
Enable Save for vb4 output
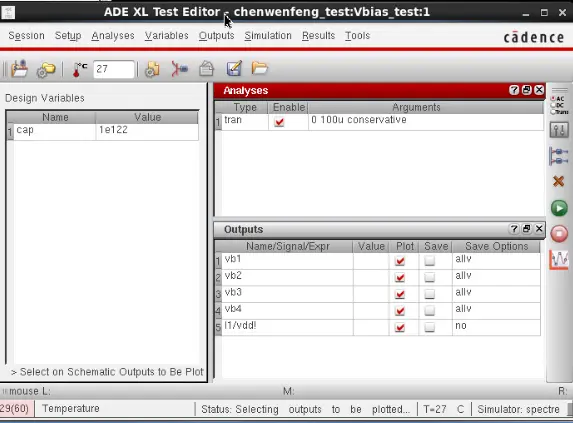click(x=430, y=310)
